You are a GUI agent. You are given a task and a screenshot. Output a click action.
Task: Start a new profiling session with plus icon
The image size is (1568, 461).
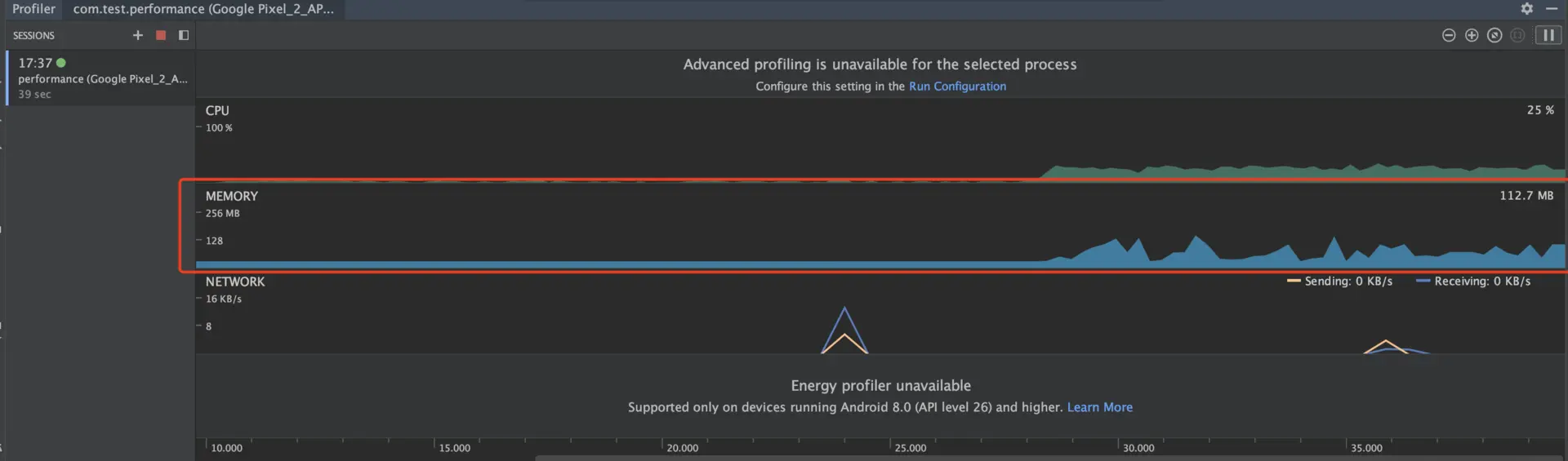(x=137, y=35)
